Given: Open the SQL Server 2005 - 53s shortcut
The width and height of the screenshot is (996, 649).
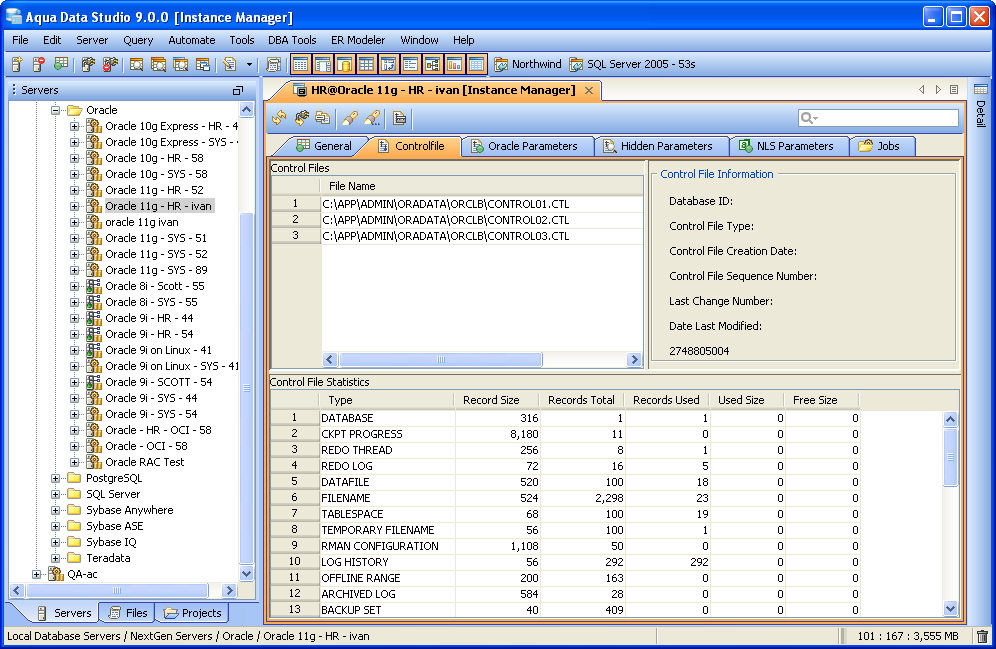Looking at the screenshot, I should click(632, 64).
